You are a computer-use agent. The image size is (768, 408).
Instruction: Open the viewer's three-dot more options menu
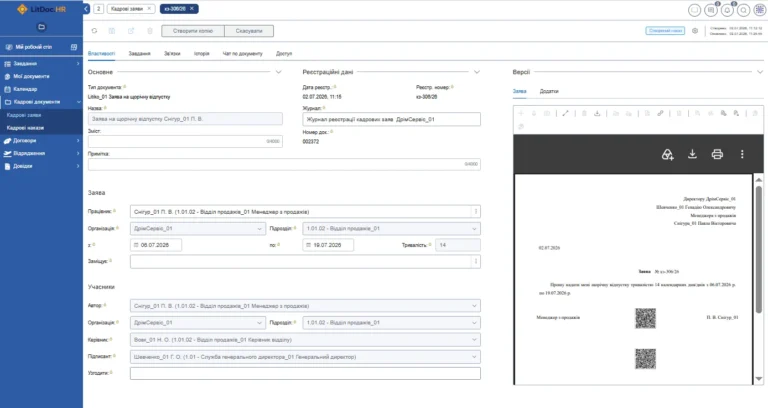(x=742, y=154)
